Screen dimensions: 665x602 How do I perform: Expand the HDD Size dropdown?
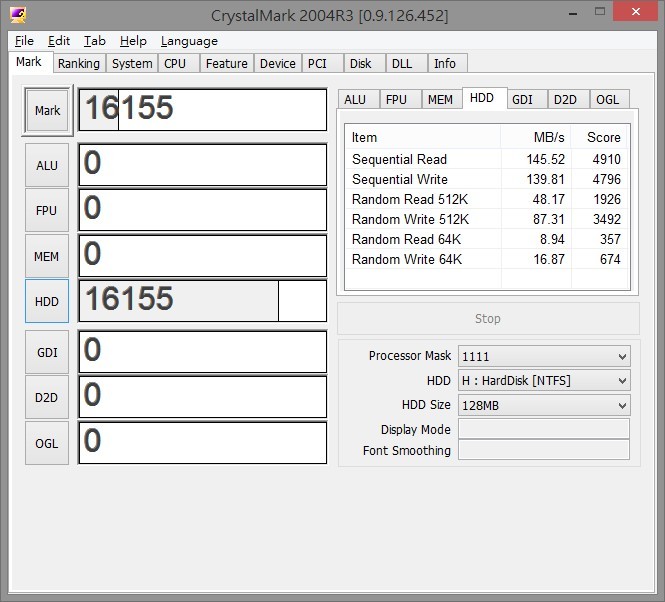[x=543, y=405]
